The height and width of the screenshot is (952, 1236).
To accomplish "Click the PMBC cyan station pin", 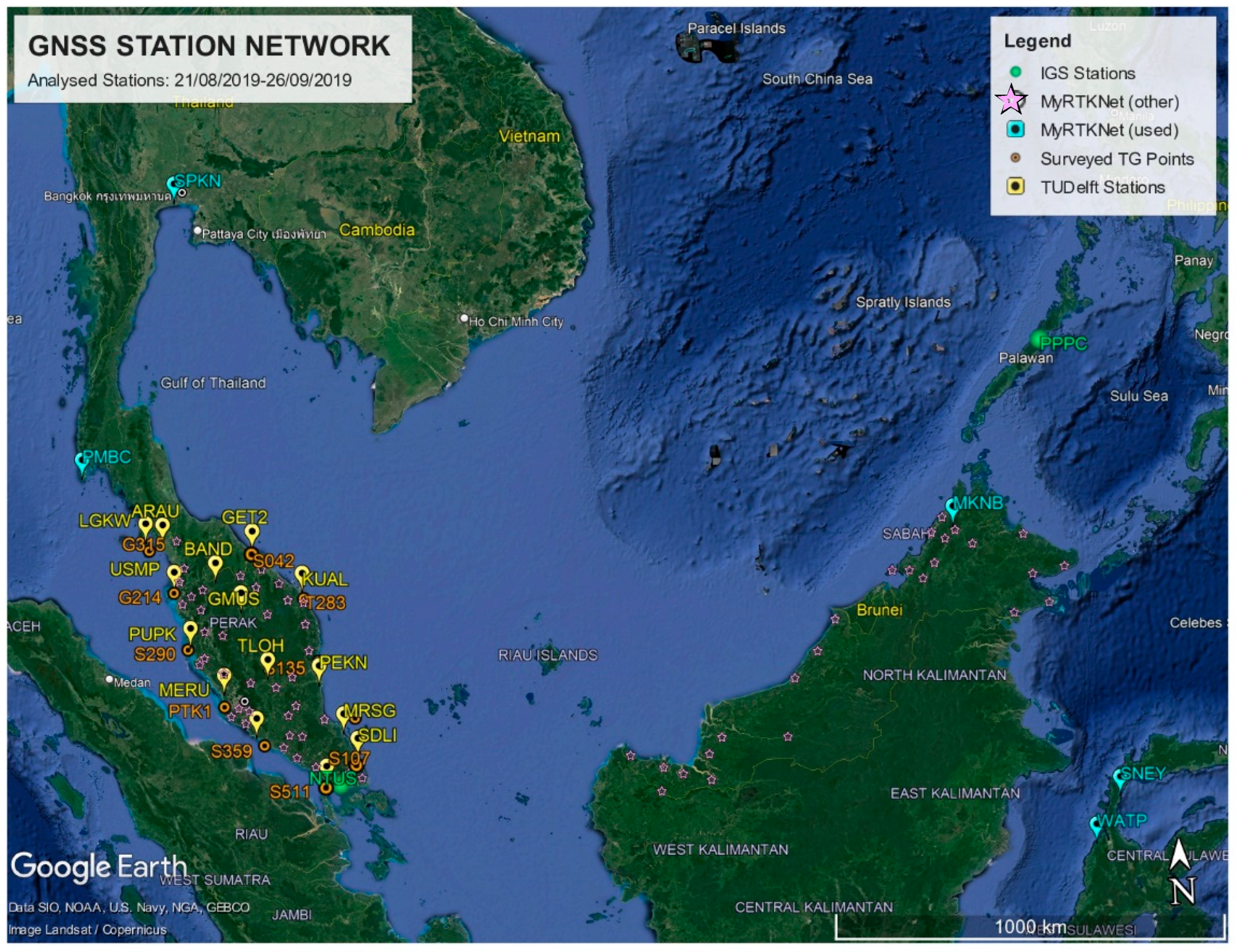I will tap(82, 461).
